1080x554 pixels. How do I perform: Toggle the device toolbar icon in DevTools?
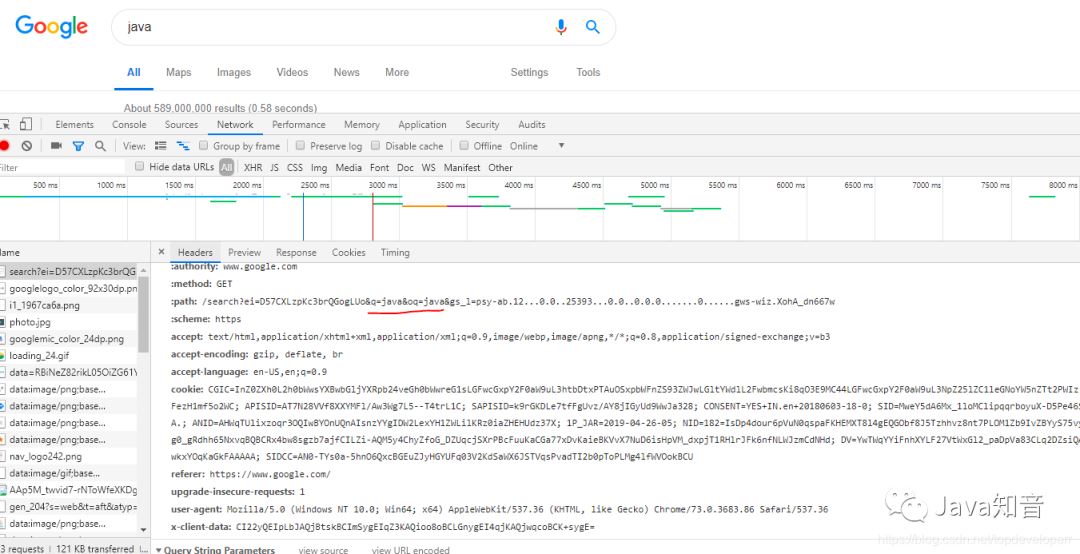pyautogui.click(x=25, y=125)
